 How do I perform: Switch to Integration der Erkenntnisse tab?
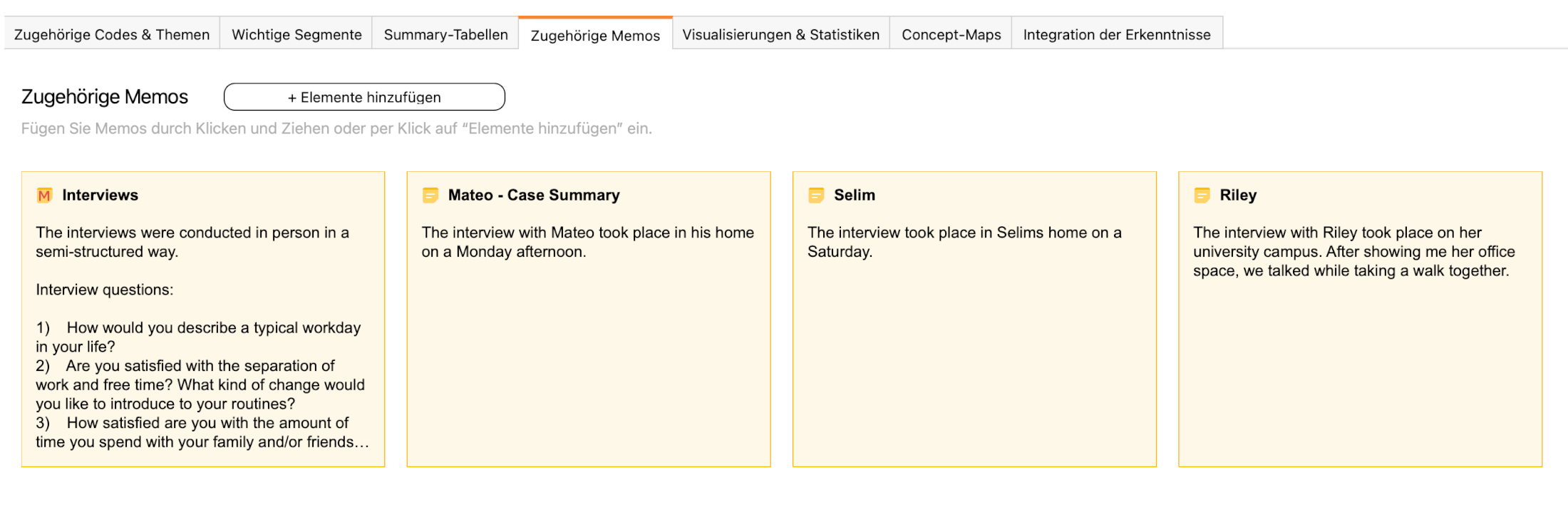[1116, 34]
